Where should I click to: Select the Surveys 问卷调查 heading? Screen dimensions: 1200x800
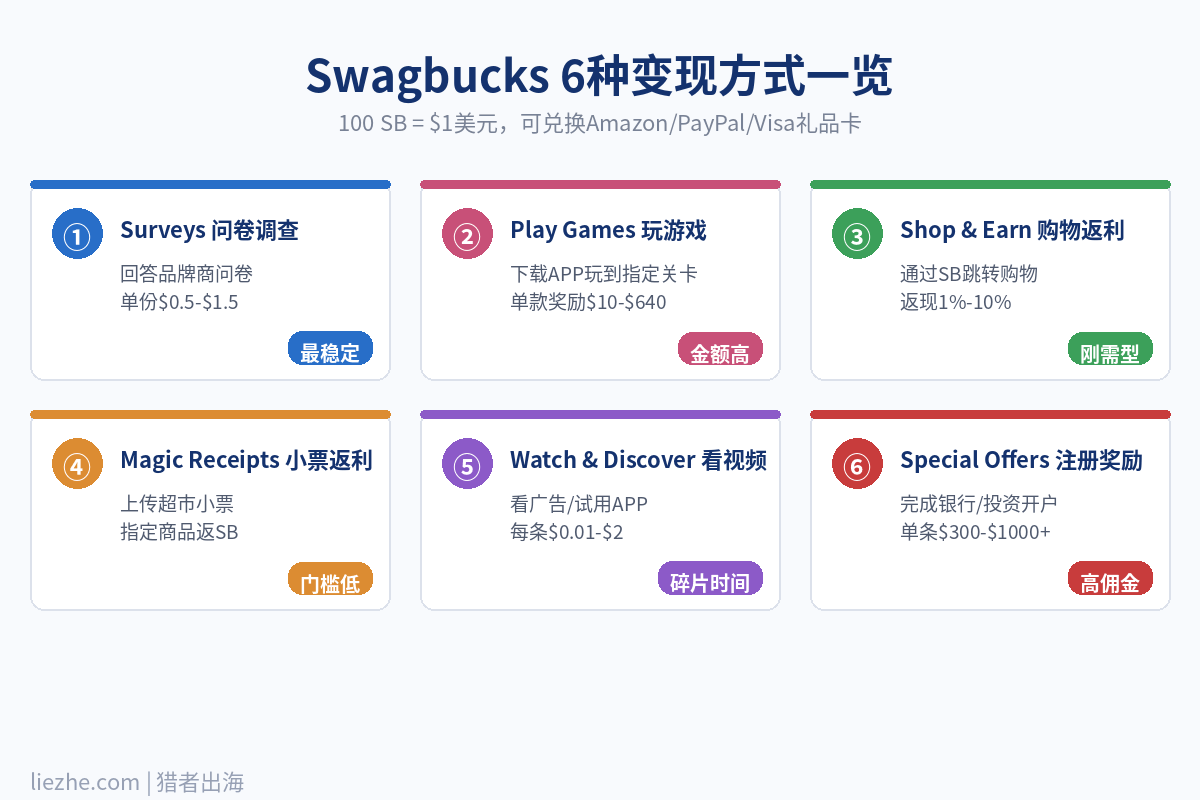tap(209, 230)
